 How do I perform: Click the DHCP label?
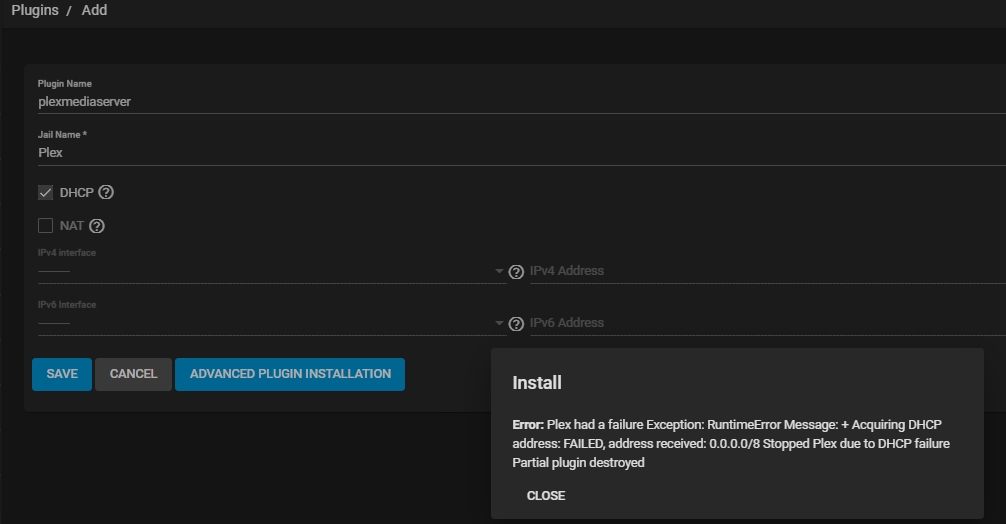pos(76,192)
